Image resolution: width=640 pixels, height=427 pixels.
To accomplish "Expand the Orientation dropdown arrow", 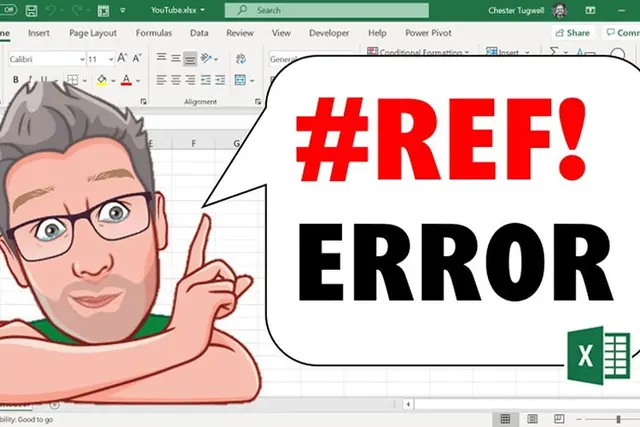I will [216, 60].
